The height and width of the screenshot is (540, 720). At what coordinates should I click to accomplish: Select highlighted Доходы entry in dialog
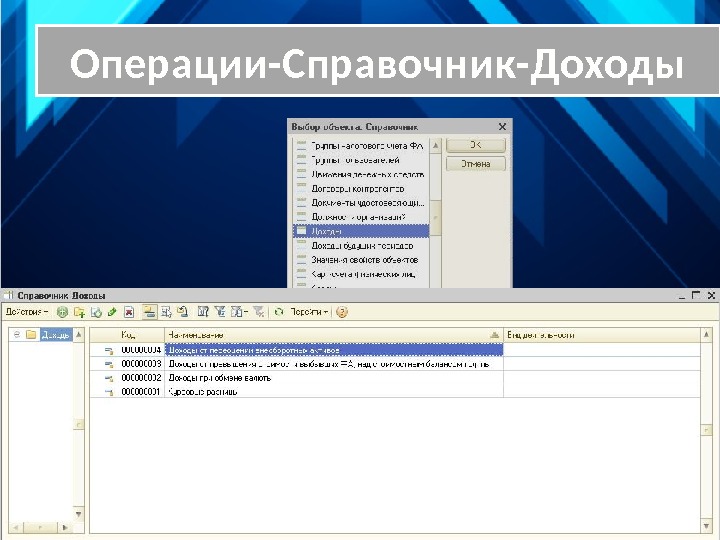pos(361,231)
